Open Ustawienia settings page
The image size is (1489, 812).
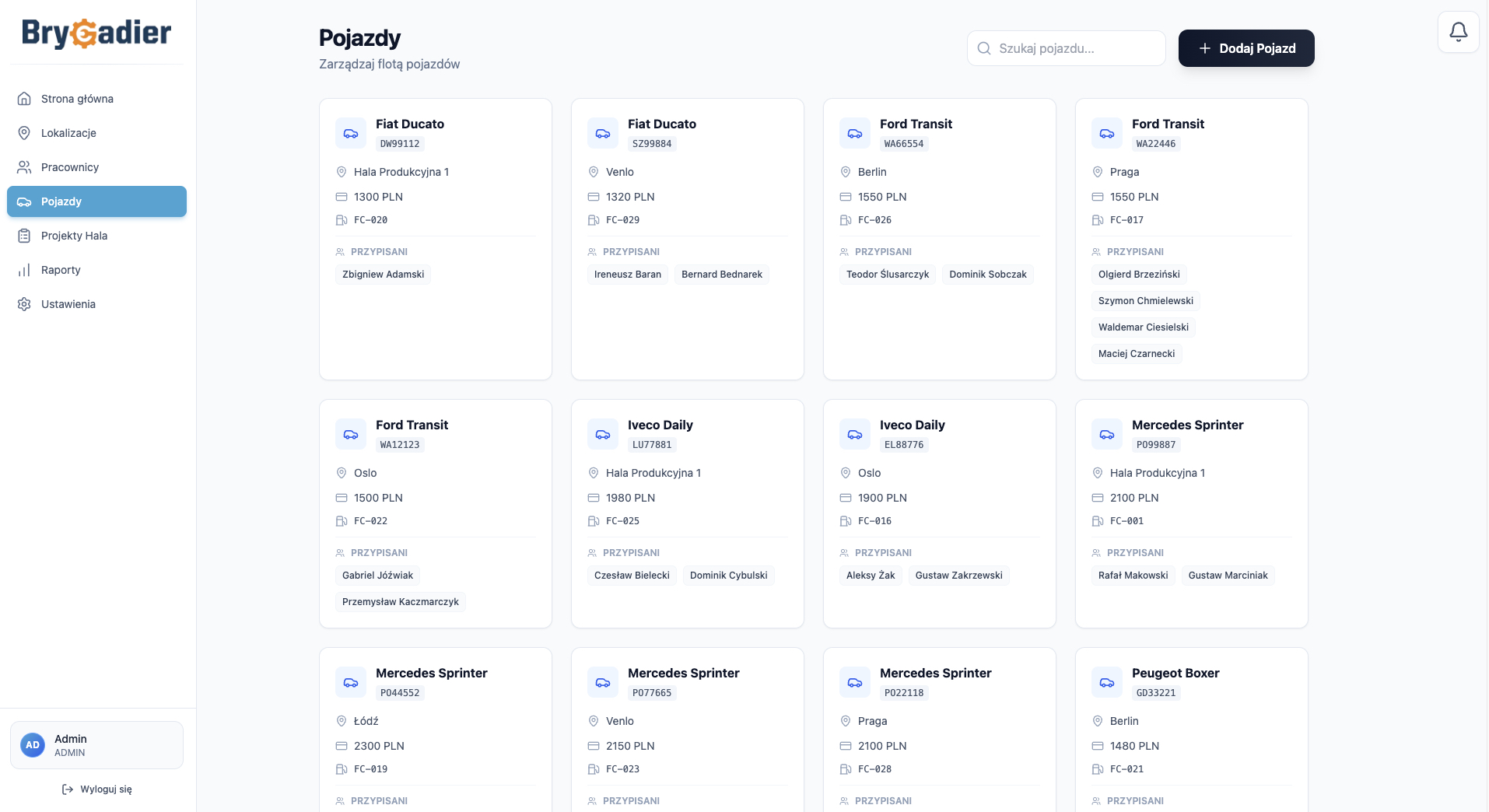pos(96,304)
